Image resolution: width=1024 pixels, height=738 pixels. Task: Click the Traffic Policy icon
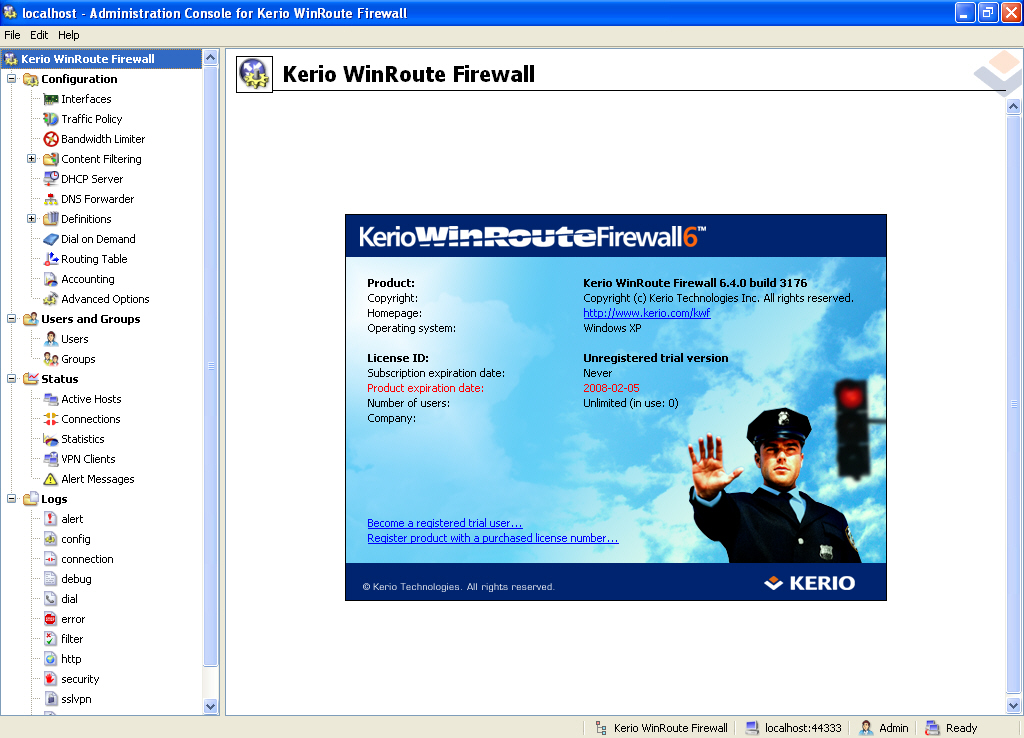point(51,119)
